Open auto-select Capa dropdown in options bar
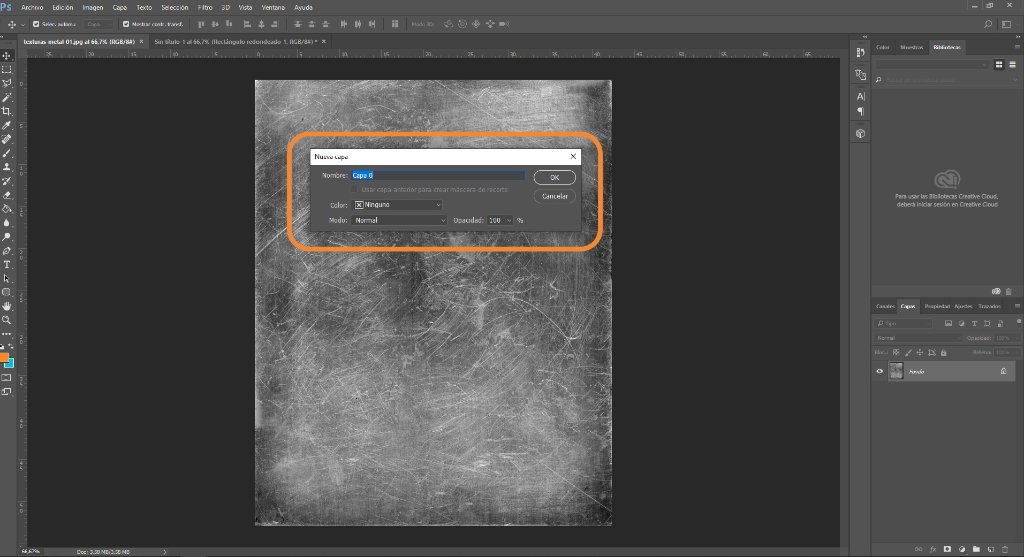This screenshot has height=557, width=1024. [x=99, y=24]
